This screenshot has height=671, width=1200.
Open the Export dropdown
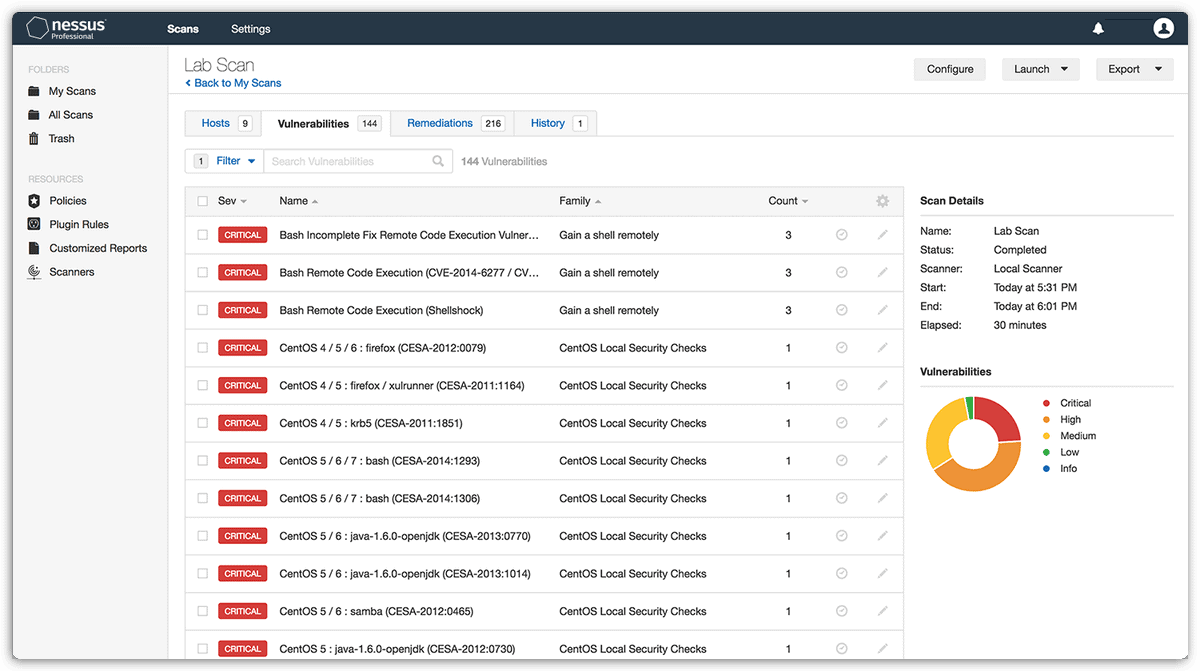[1135, 69]
